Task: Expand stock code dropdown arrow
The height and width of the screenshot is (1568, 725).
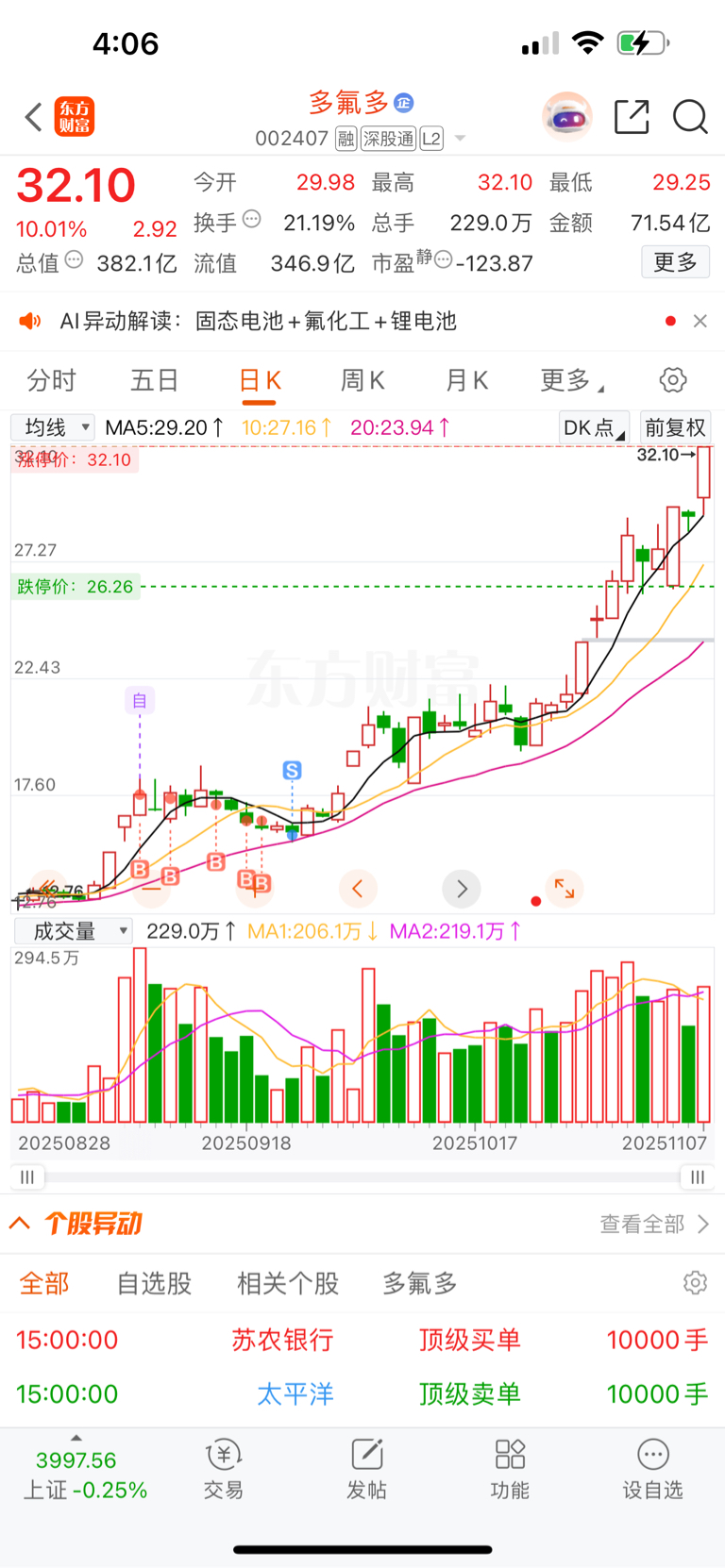Action: pyautogui.click(x=461, y=139)
